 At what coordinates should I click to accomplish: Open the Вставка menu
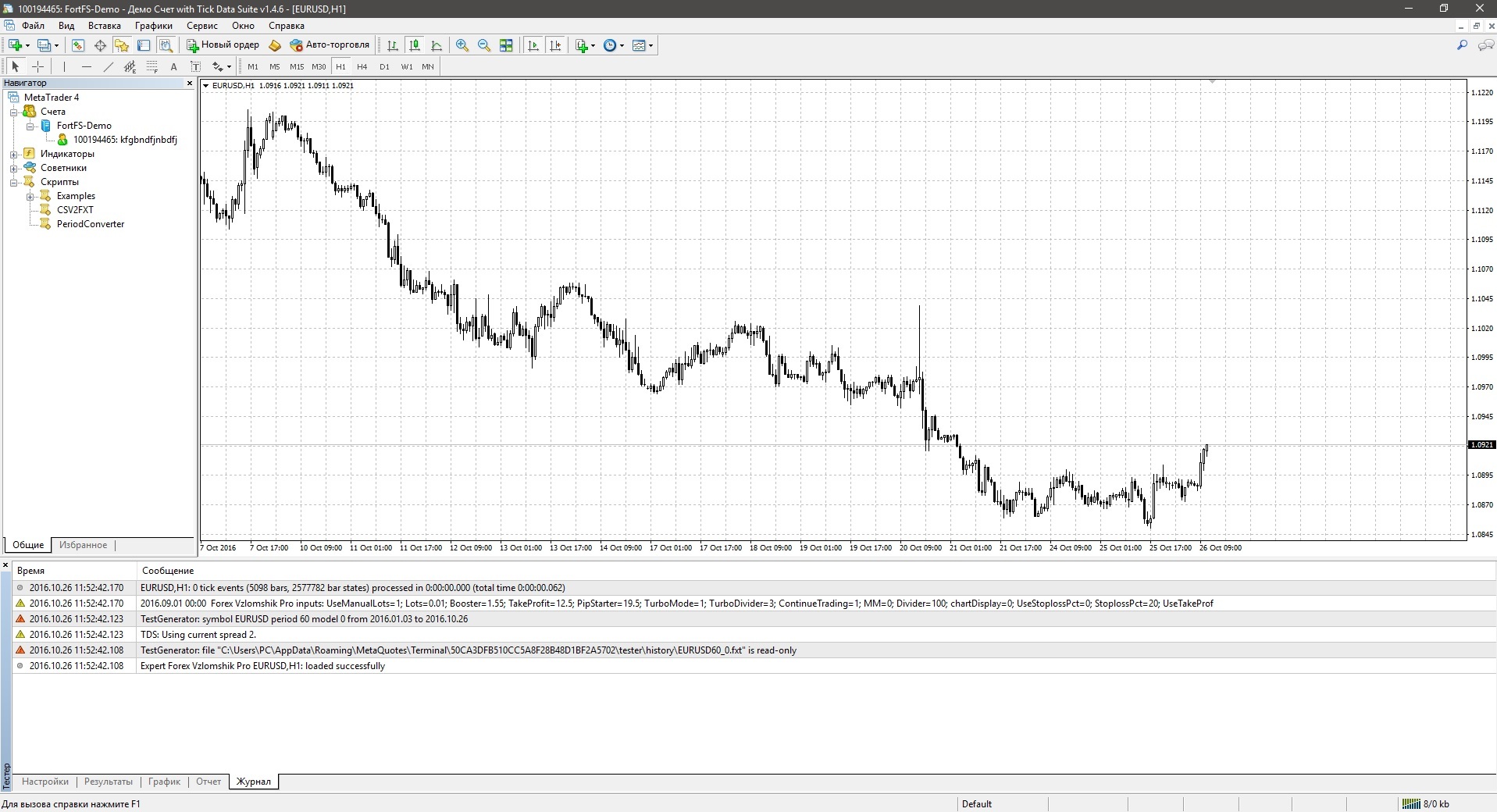click(x=105, y=26)
